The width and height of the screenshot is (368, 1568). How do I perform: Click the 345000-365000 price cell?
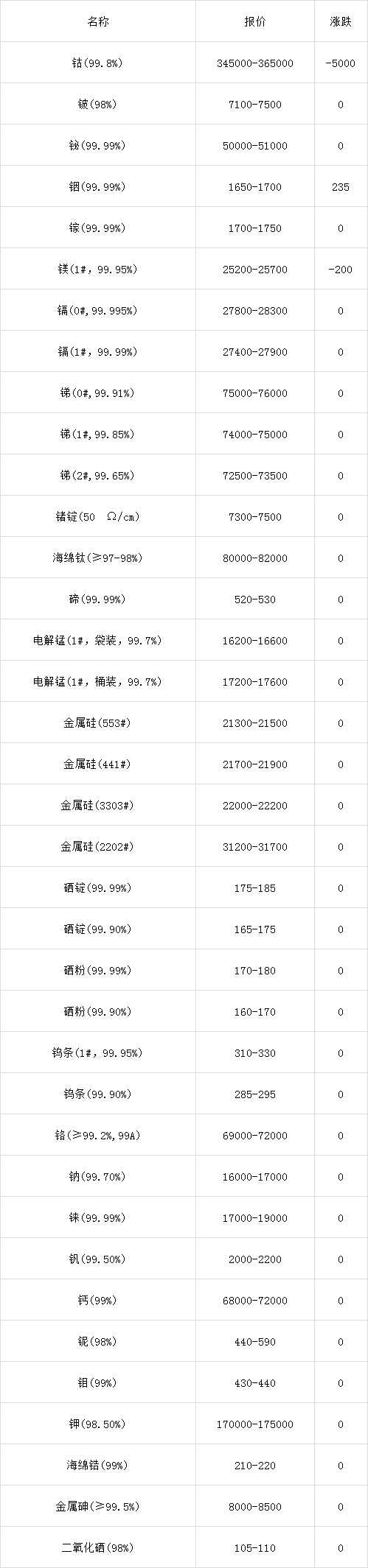point(255,63)
